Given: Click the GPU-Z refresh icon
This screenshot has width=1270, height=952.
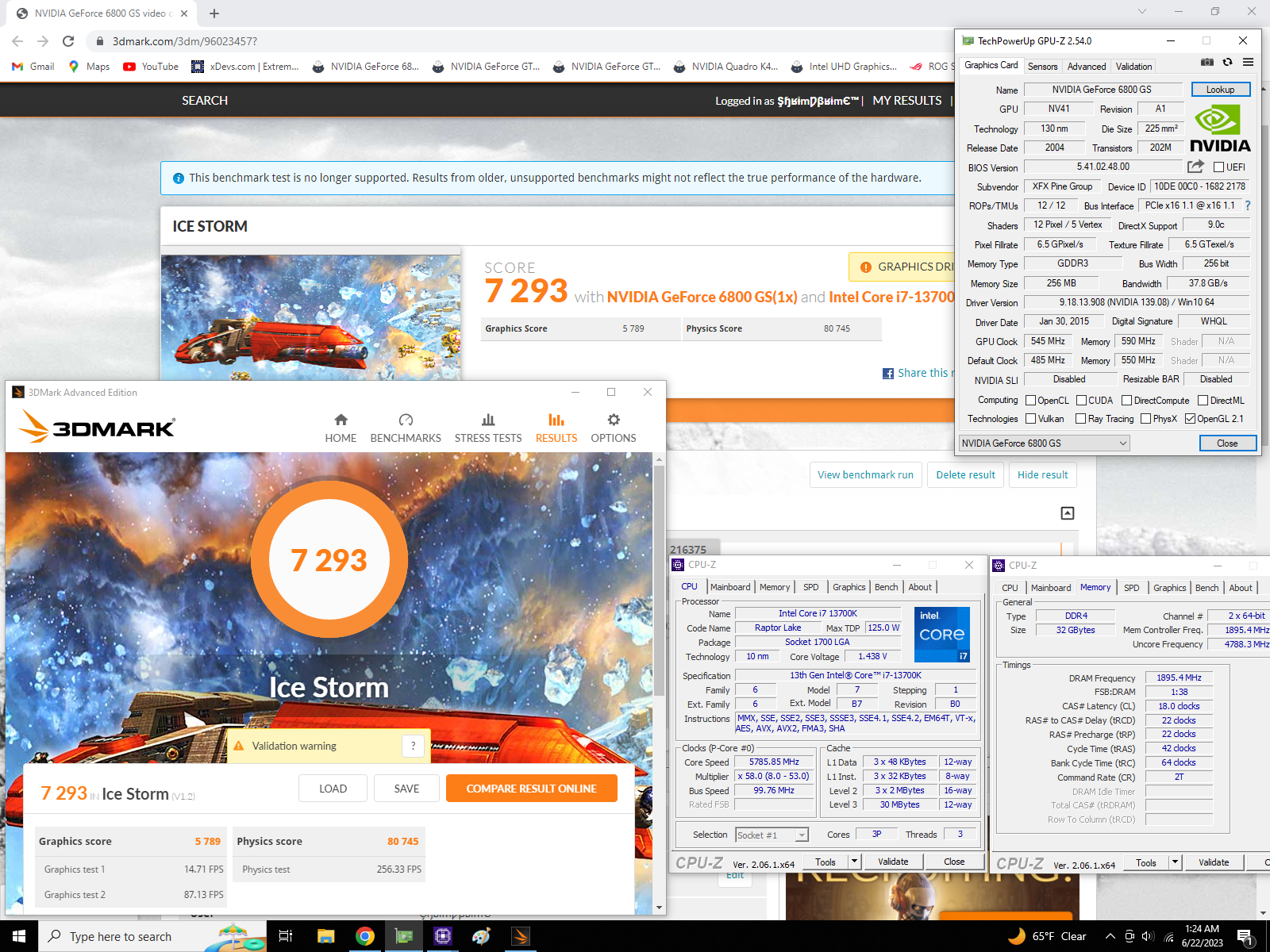Looking at the screenshot, I should tap(1227, 62).
